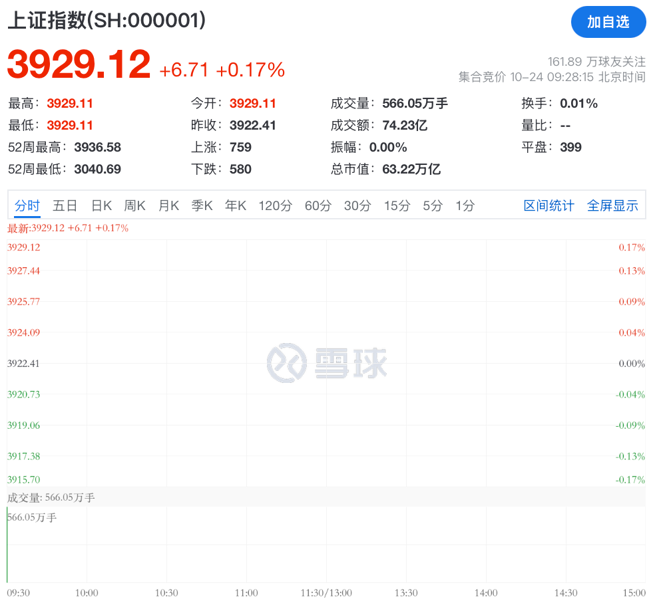667x601 pixels.
Task: Open the 年K tab
Action: 235,206
